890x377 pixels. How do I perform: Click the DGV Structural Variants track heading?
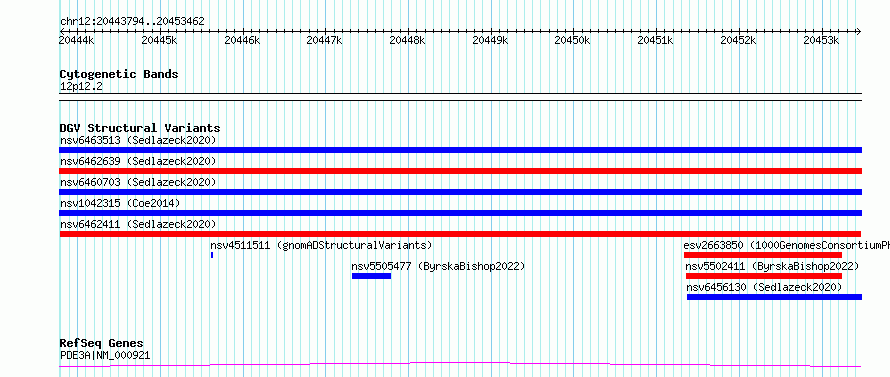pyautogui.click(x=140, y=128)
